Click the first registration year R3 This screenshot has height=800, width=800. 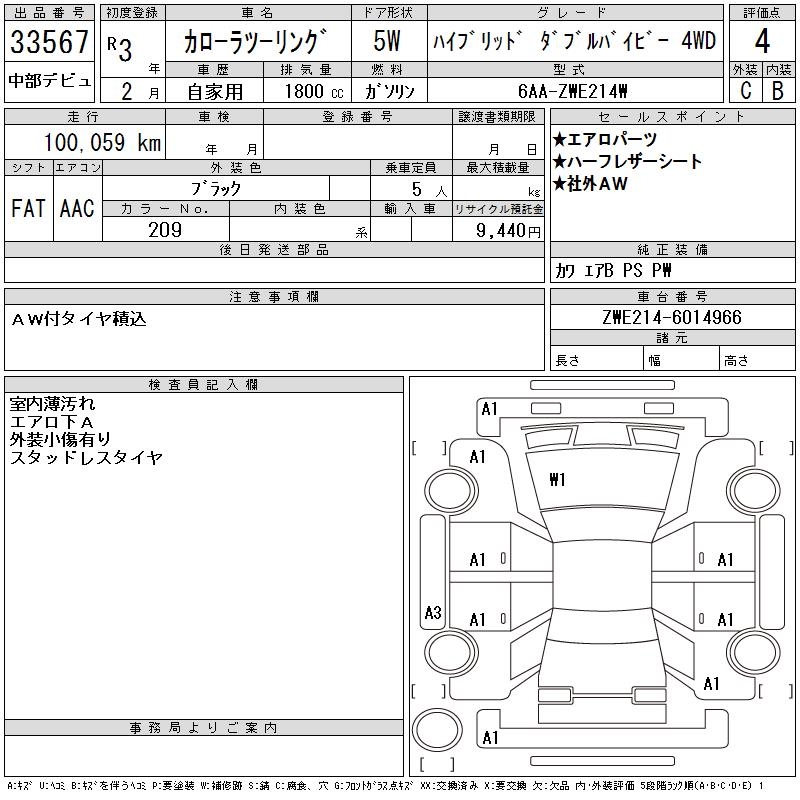120,49
